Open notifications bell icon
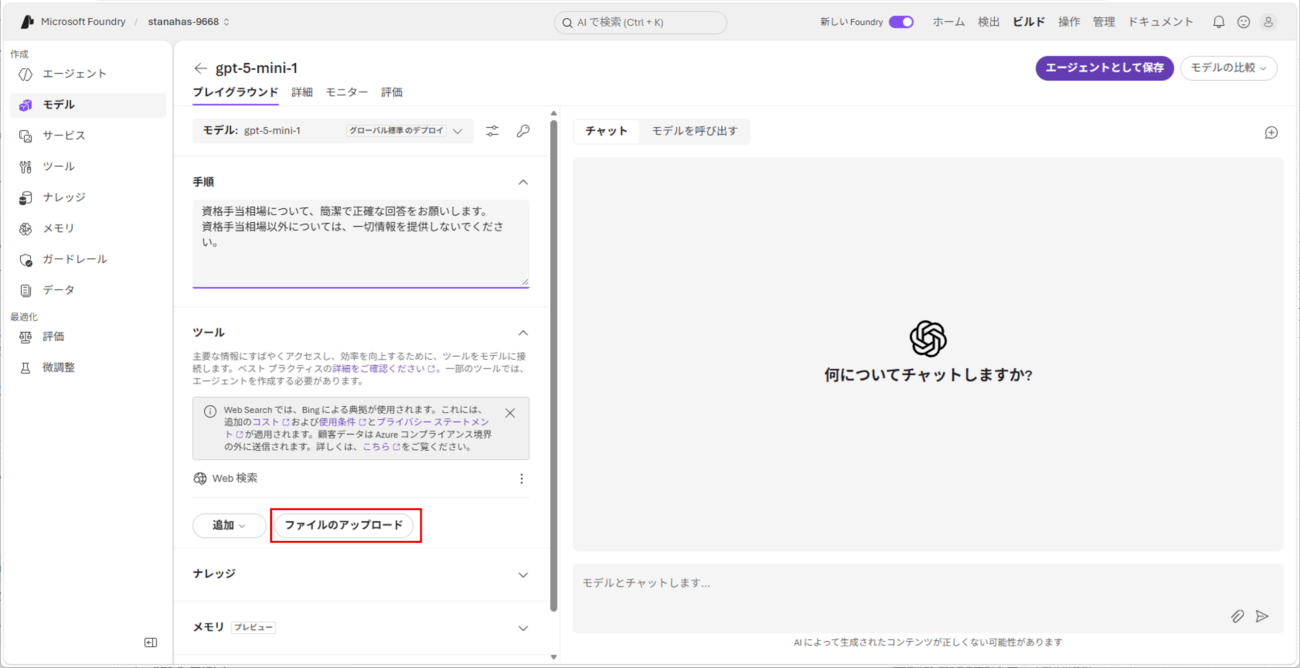The height and width of the screenshot is (668, 1300). pos(1218,22)
